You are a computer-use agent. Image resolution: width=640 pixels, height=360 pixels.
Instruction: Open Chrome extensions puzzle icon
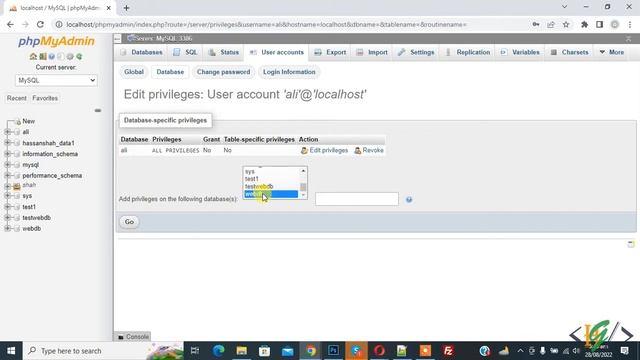[x=584, y=24]
